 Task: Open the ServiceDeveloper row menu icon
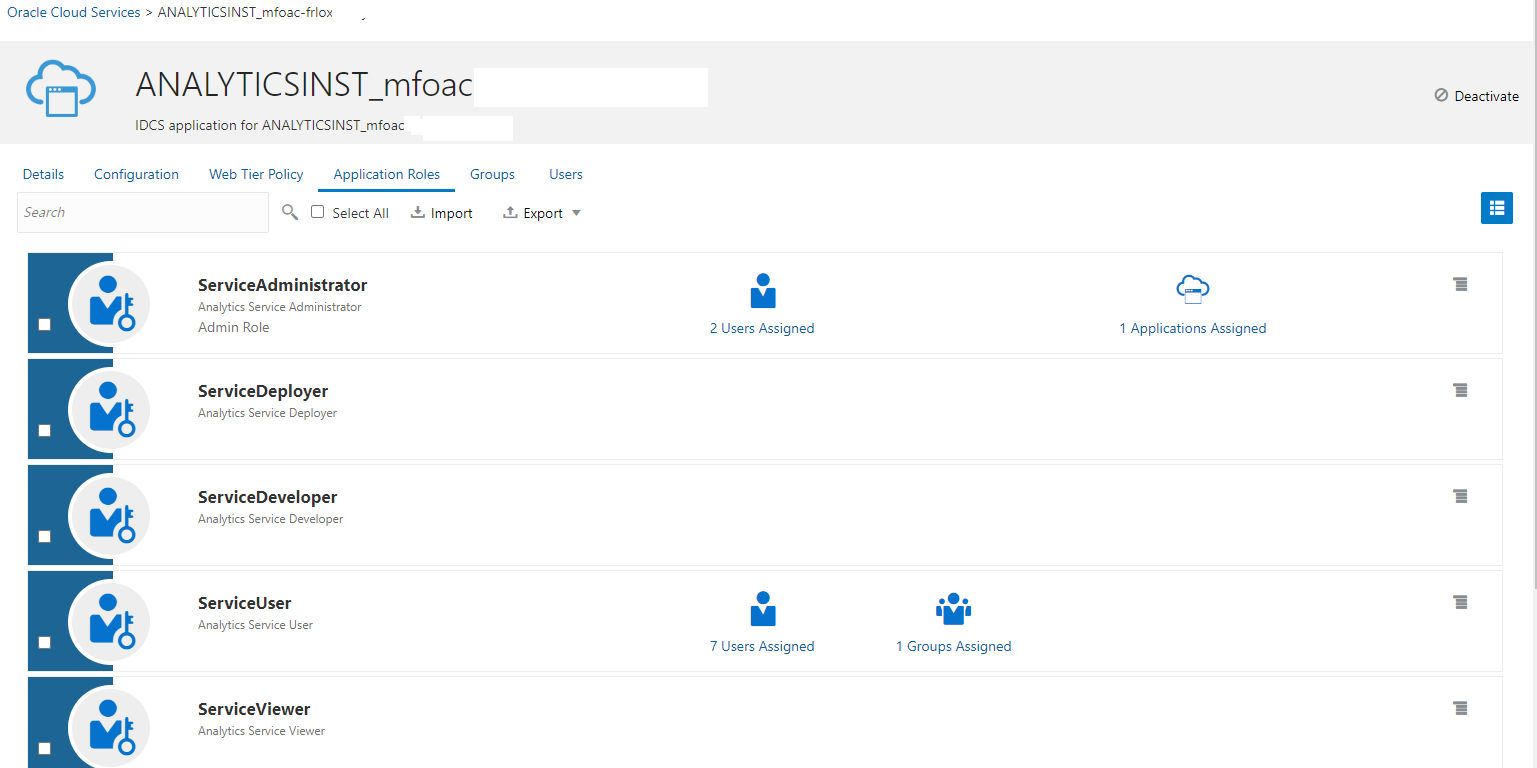click(1460, 497)
